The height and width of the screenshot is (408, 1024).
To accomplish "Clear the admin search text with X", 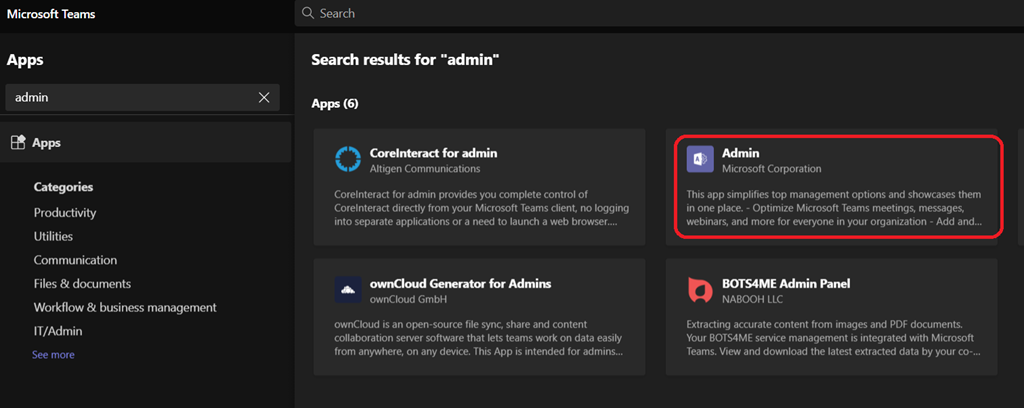I will 264,97.
